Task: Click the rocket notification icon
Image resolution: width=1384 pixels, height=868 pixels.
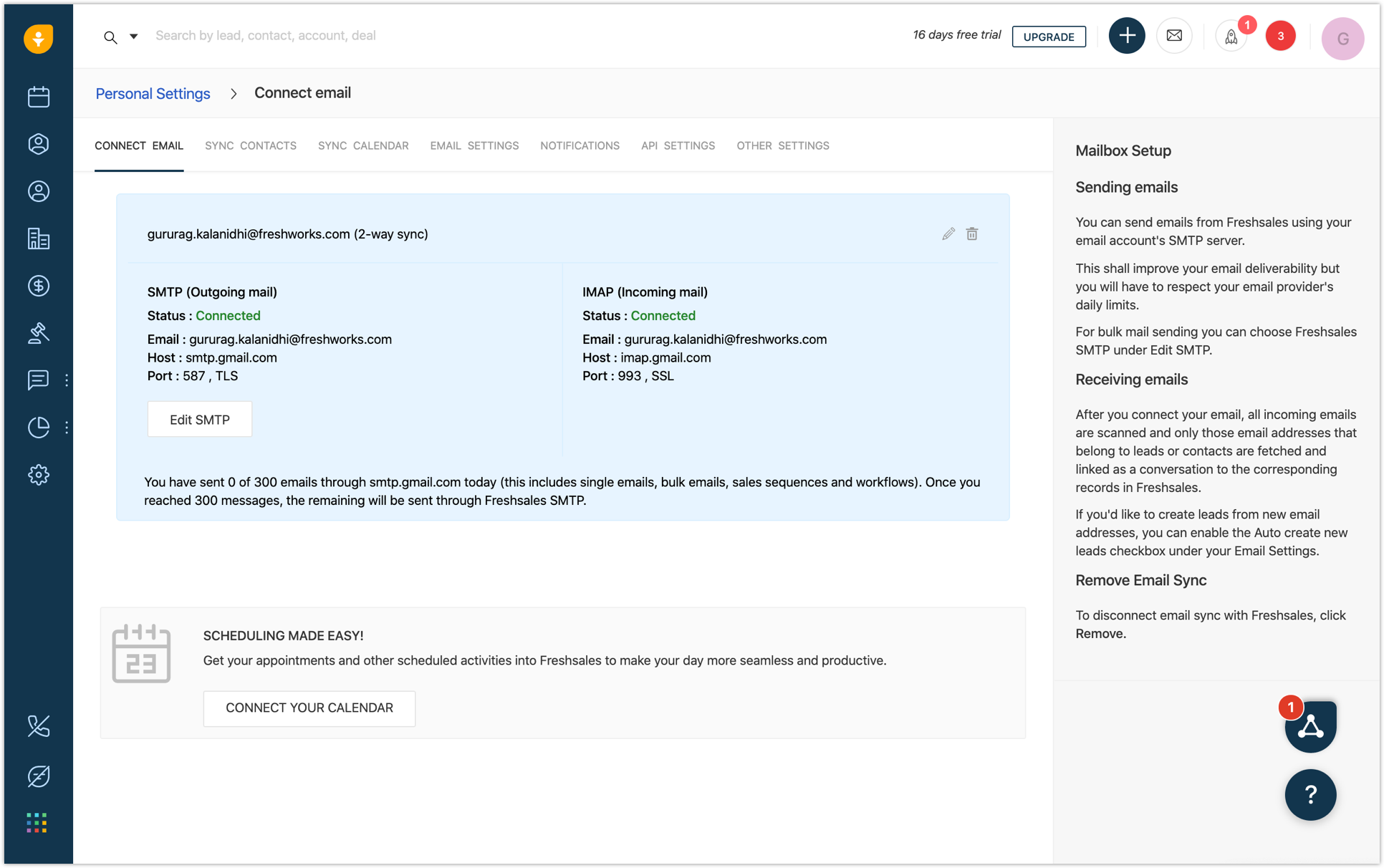Action: point(1231,37)
